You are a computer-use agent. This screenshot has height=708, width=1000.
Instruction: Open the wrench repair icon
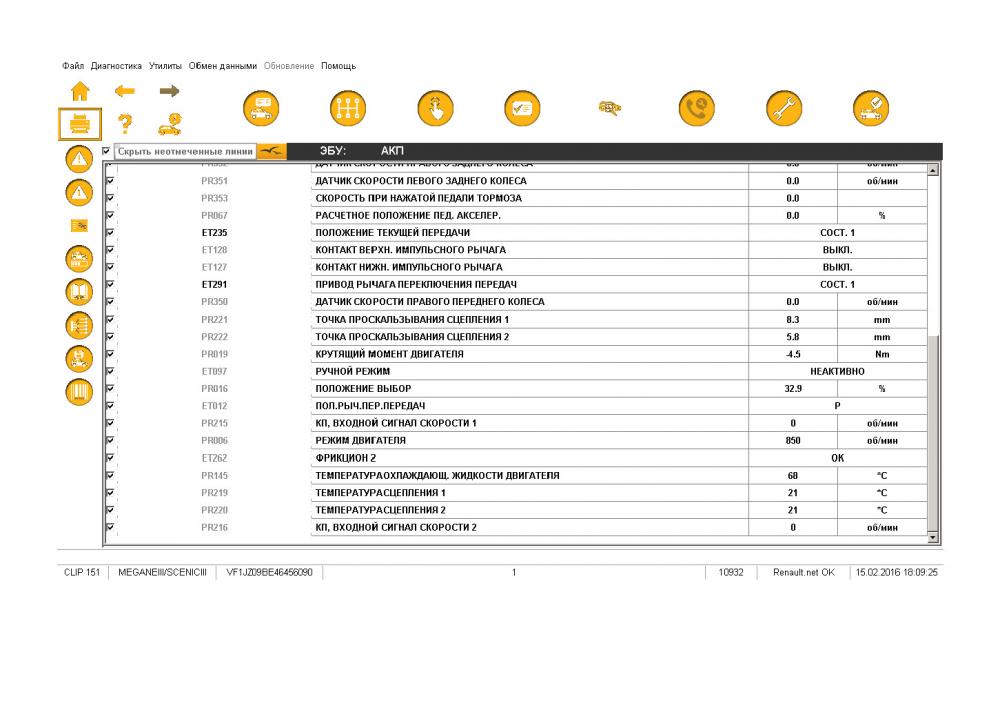(x=783, y=108)
